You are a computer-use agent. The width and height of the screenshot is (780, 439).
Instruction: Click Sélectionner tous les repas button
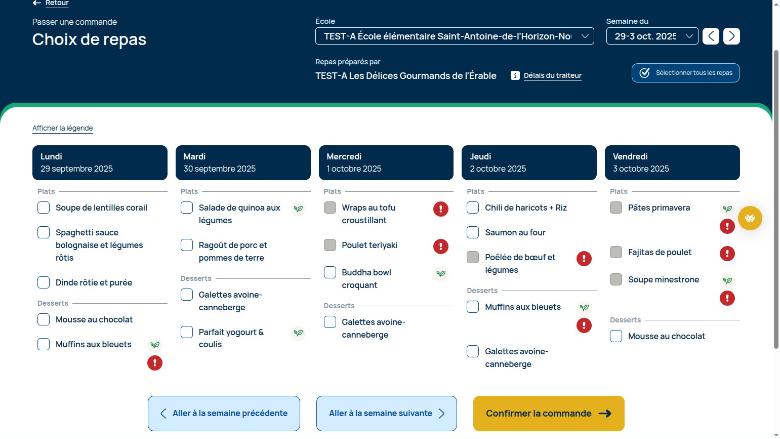[686, 73]
